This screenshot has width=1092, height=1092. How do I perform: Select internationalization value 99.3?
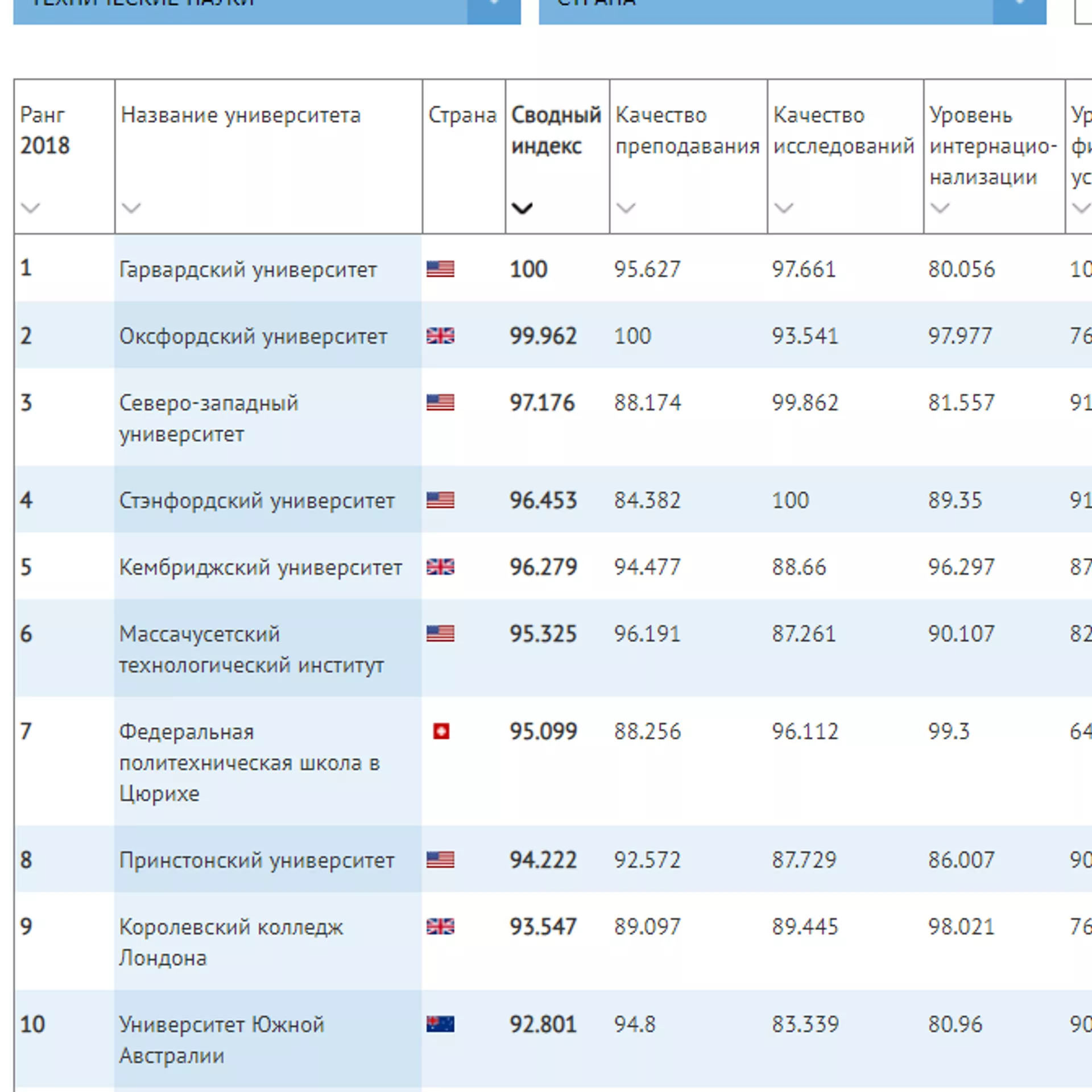click(949, 731)
